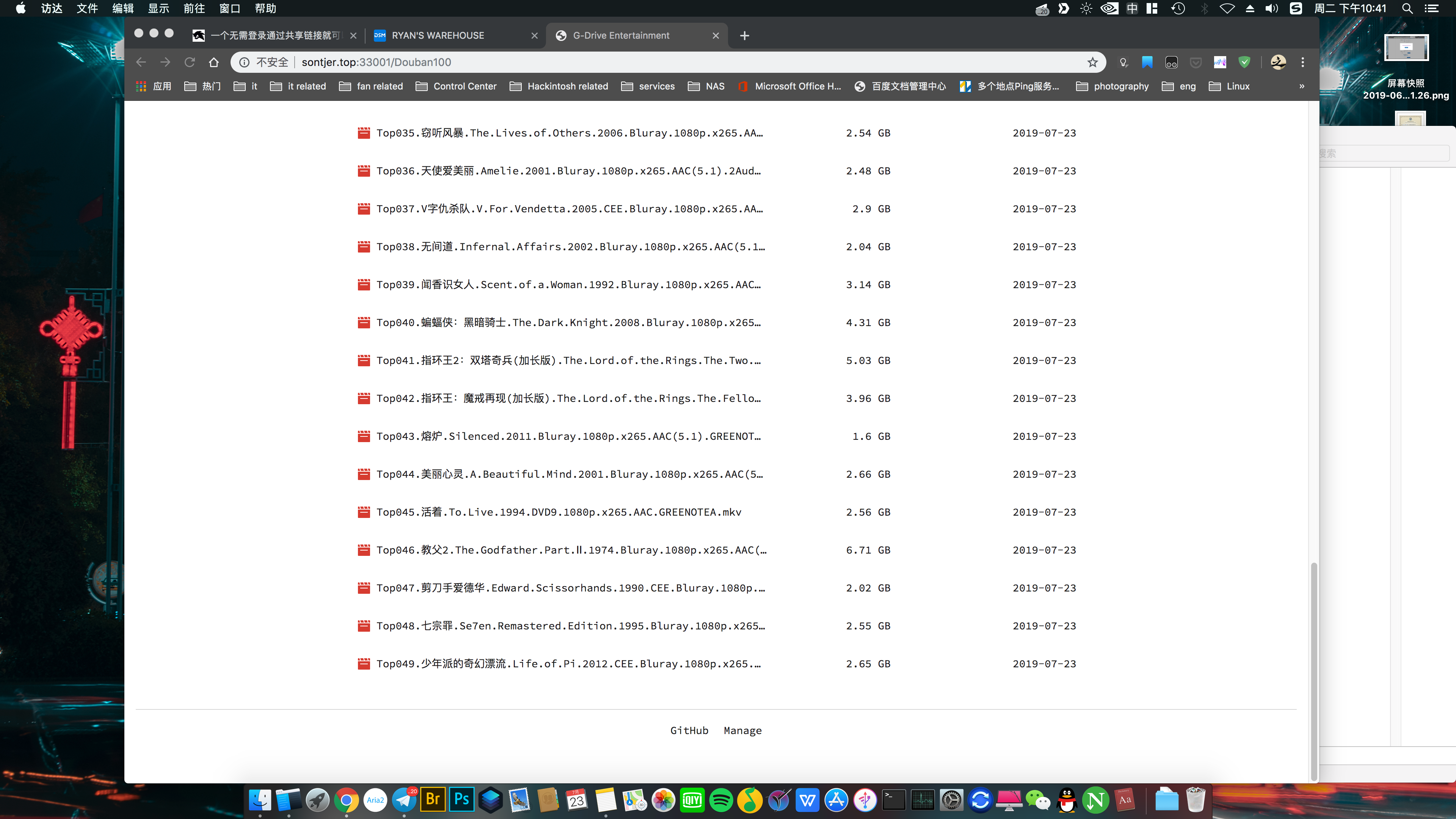Open WeChat from the dock

click(x=1038, y=800)
